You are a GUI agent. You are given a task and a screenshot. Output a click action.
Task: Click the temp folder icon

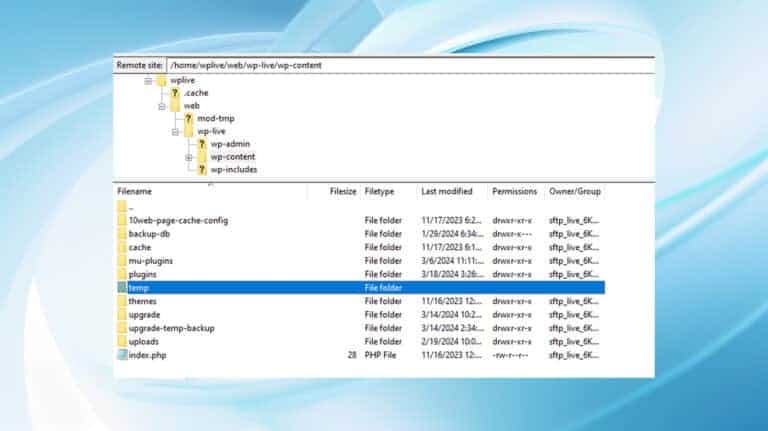(x=122, y=288)
